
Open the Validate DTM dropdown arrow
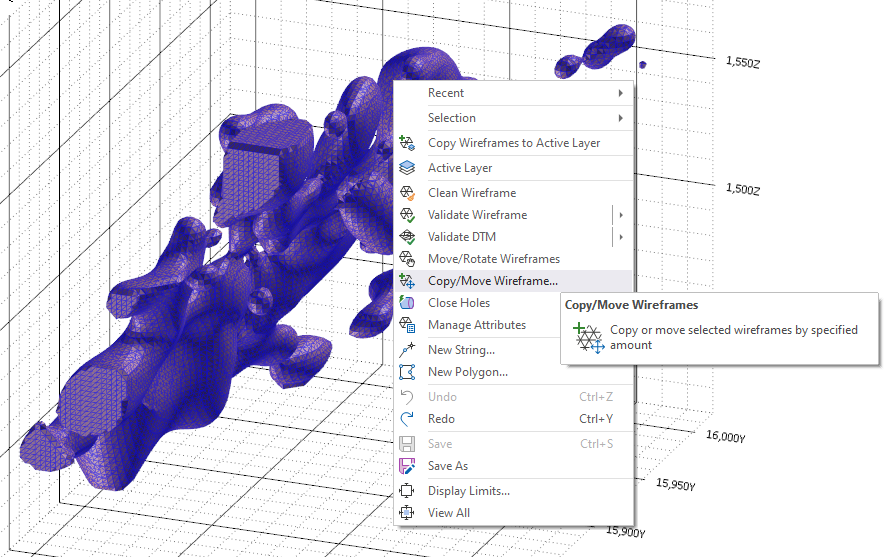(x=621, y=237)
